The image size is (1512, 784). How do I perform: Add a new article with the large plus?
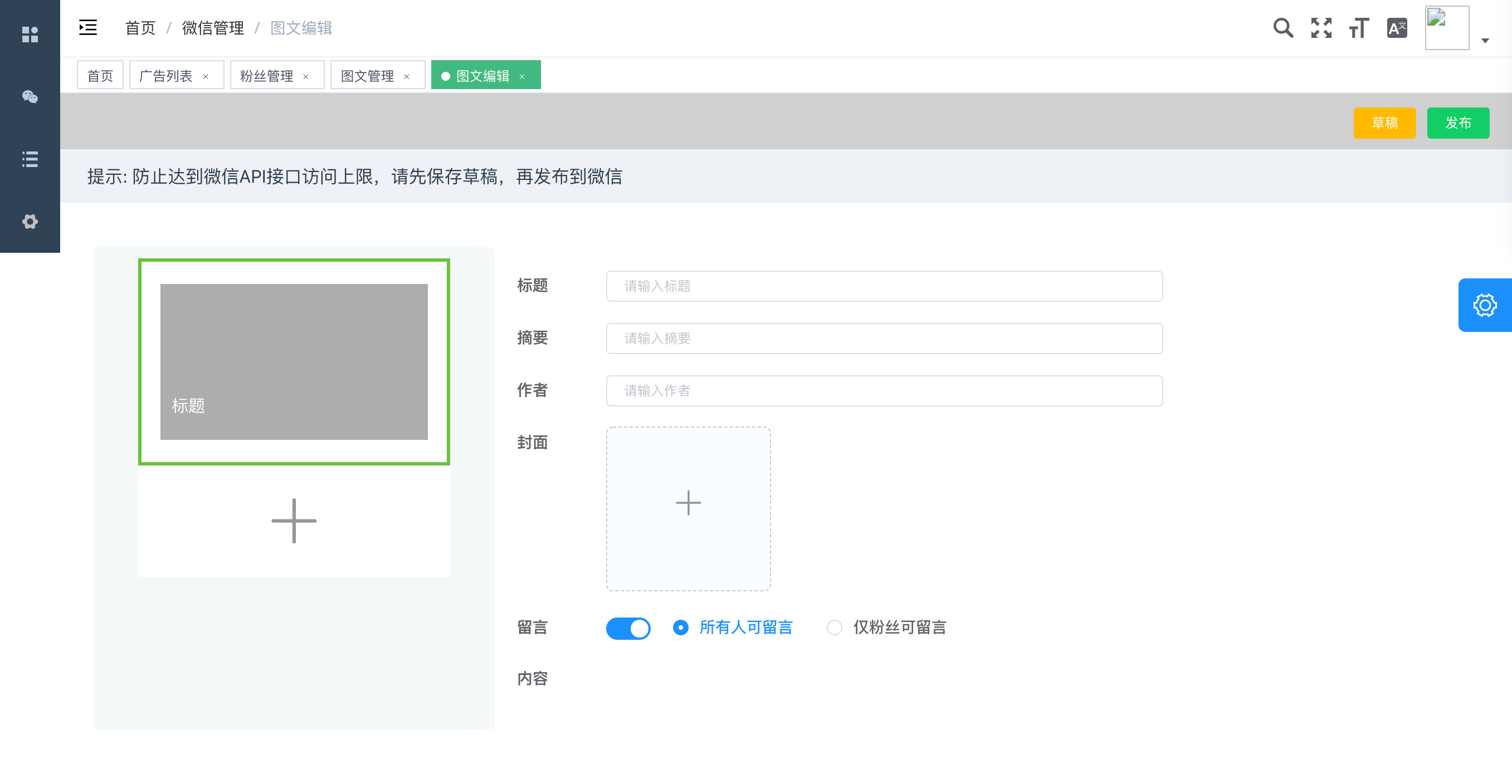[294, 521]
